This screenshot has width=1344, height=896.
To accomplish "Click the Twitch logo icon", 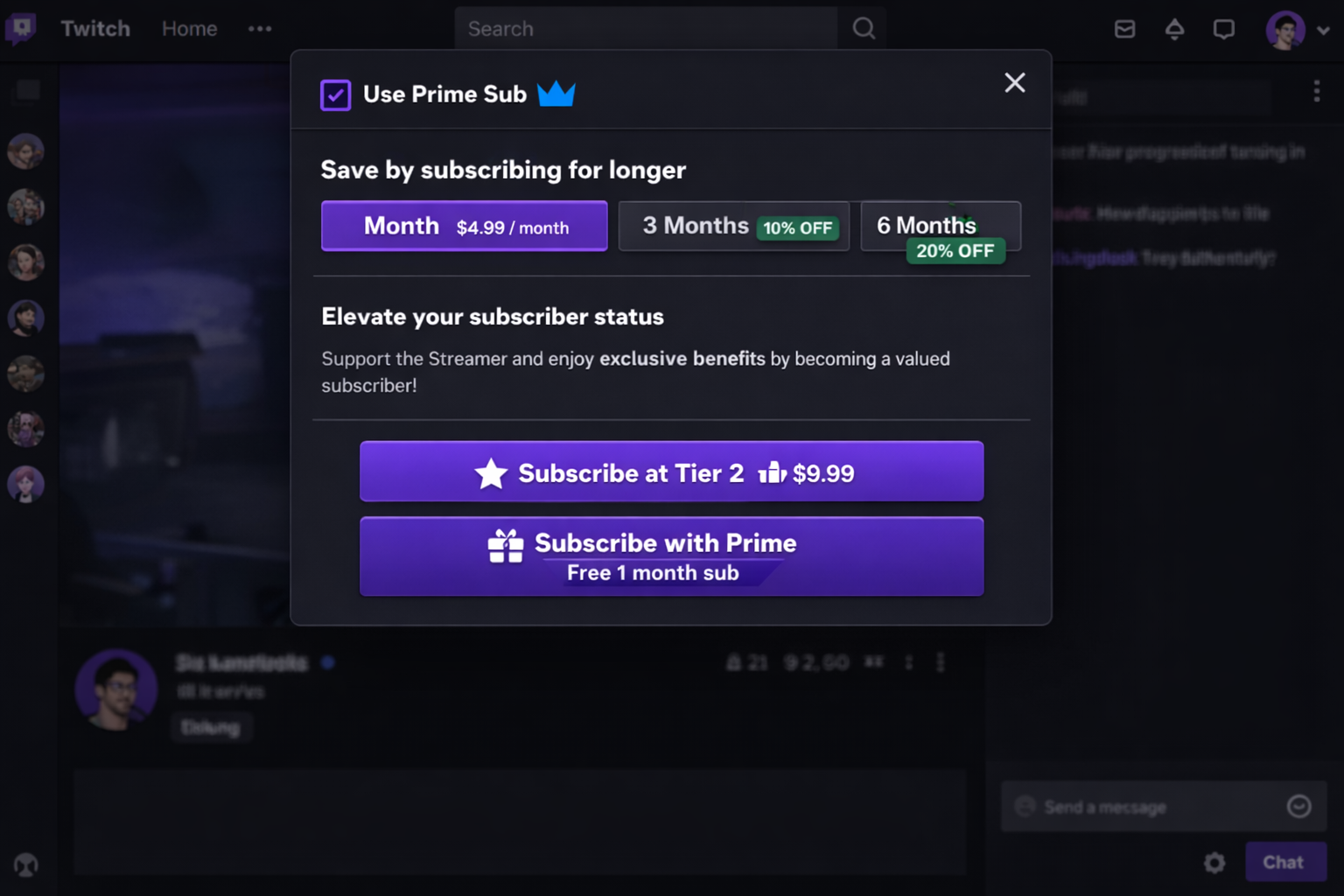I will coord(20,29).
